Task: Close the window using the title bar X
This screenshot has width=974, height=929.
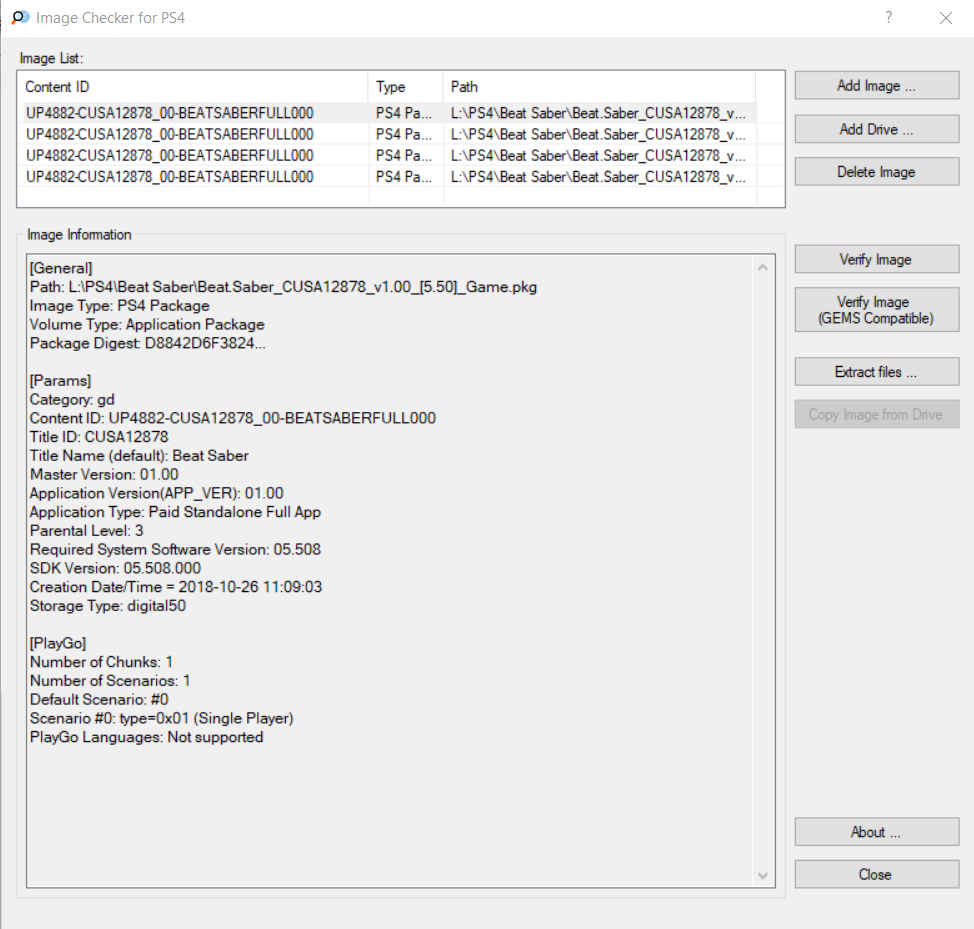Action: (x=945, y=18)
